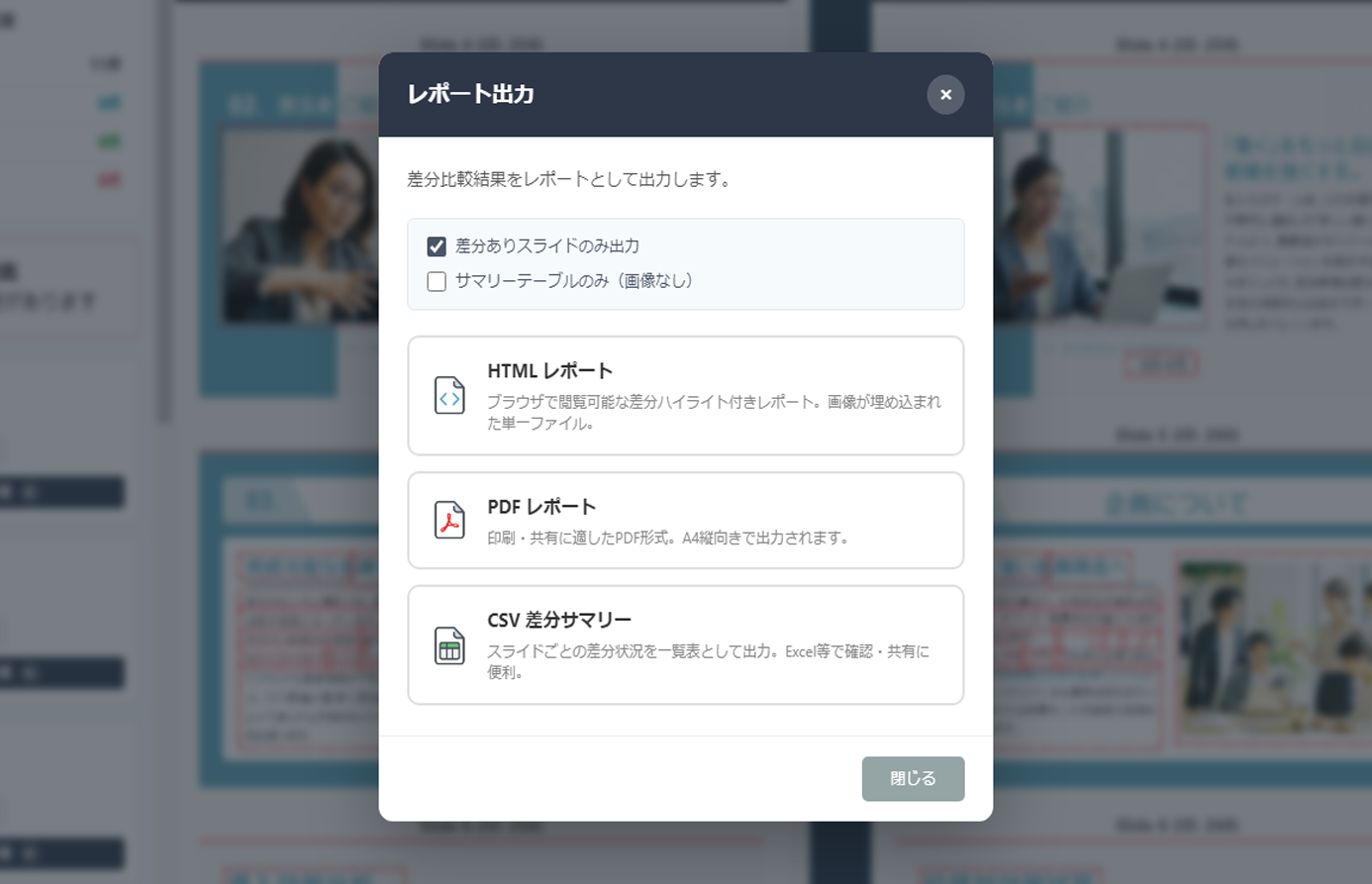
Task: Select the blue code icon on HTML レポート
Action: (x=448, y=393)
